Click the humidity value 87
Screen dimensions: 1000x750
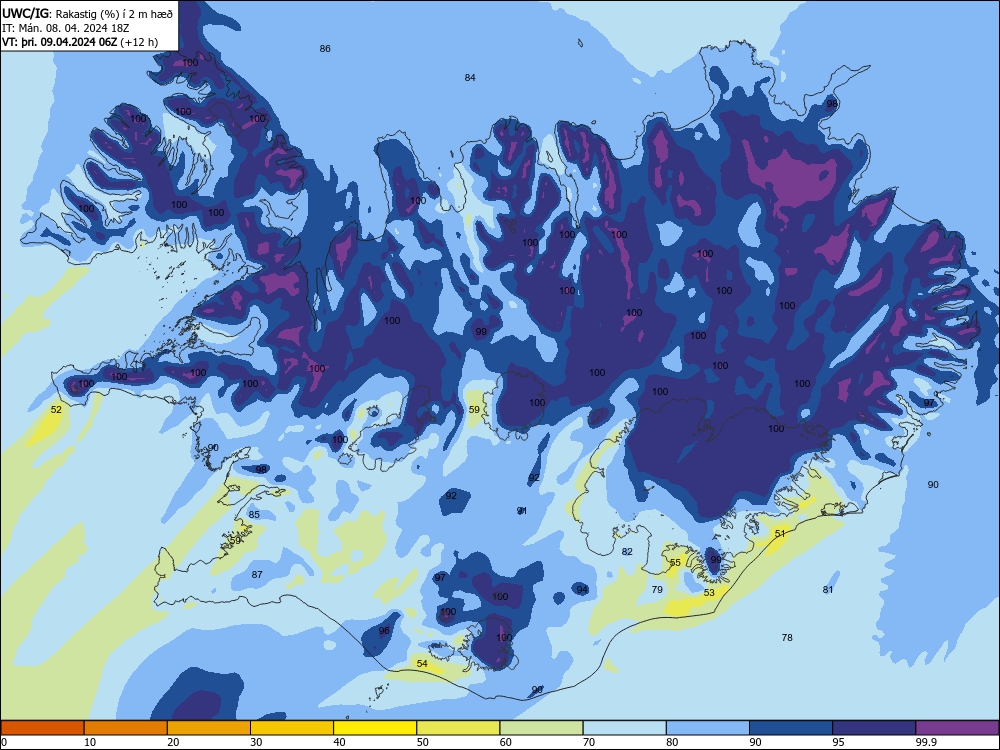coord(257,575)
